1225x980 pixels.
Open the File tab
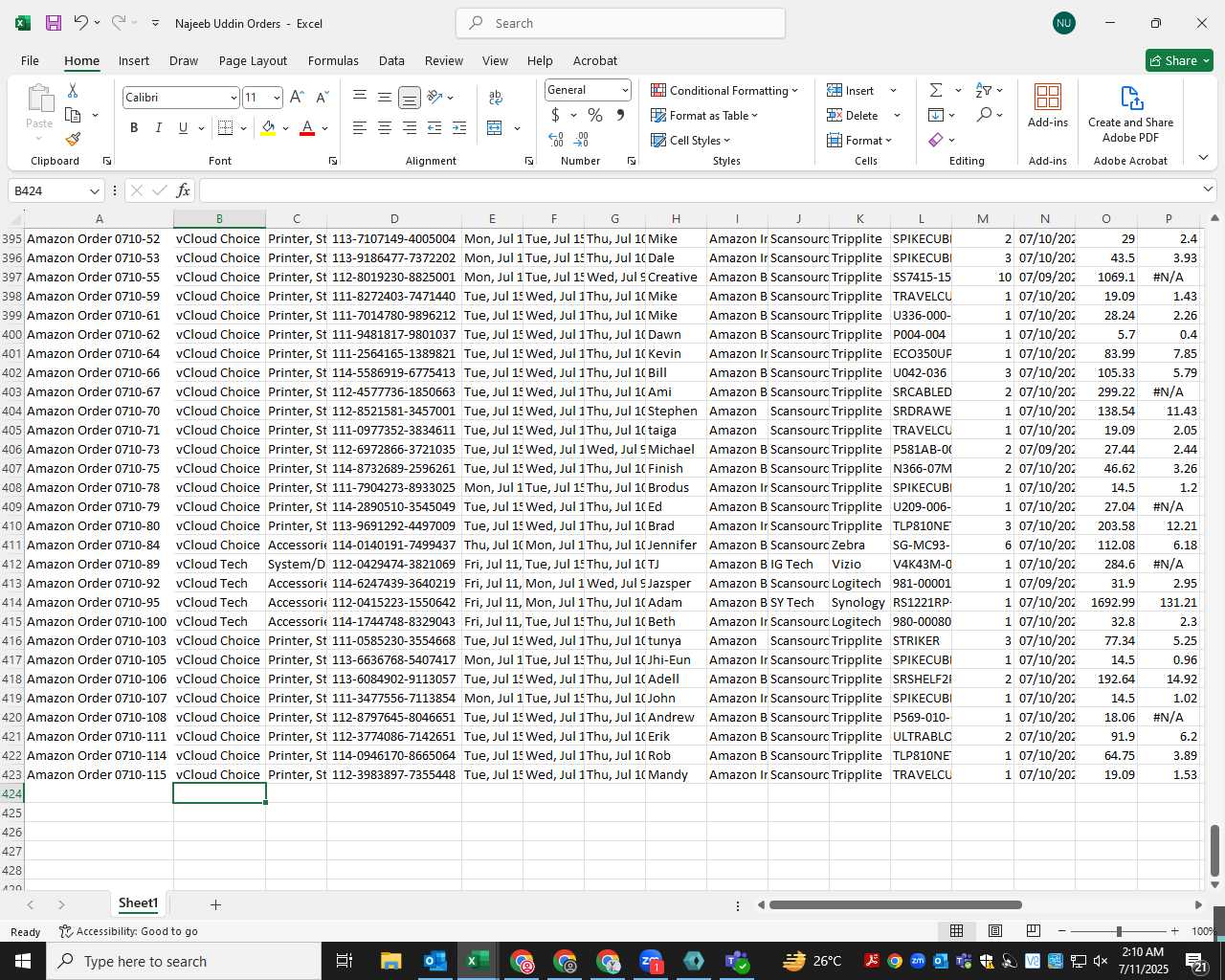pos(30,60)
